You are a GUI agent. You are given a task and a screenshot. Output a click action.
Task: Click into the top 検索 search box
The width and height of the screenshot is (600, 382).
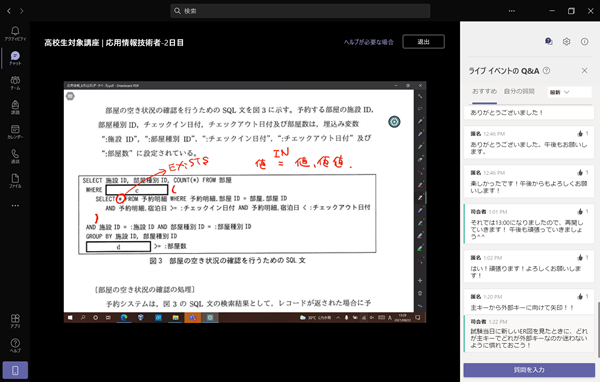[300, 11]
